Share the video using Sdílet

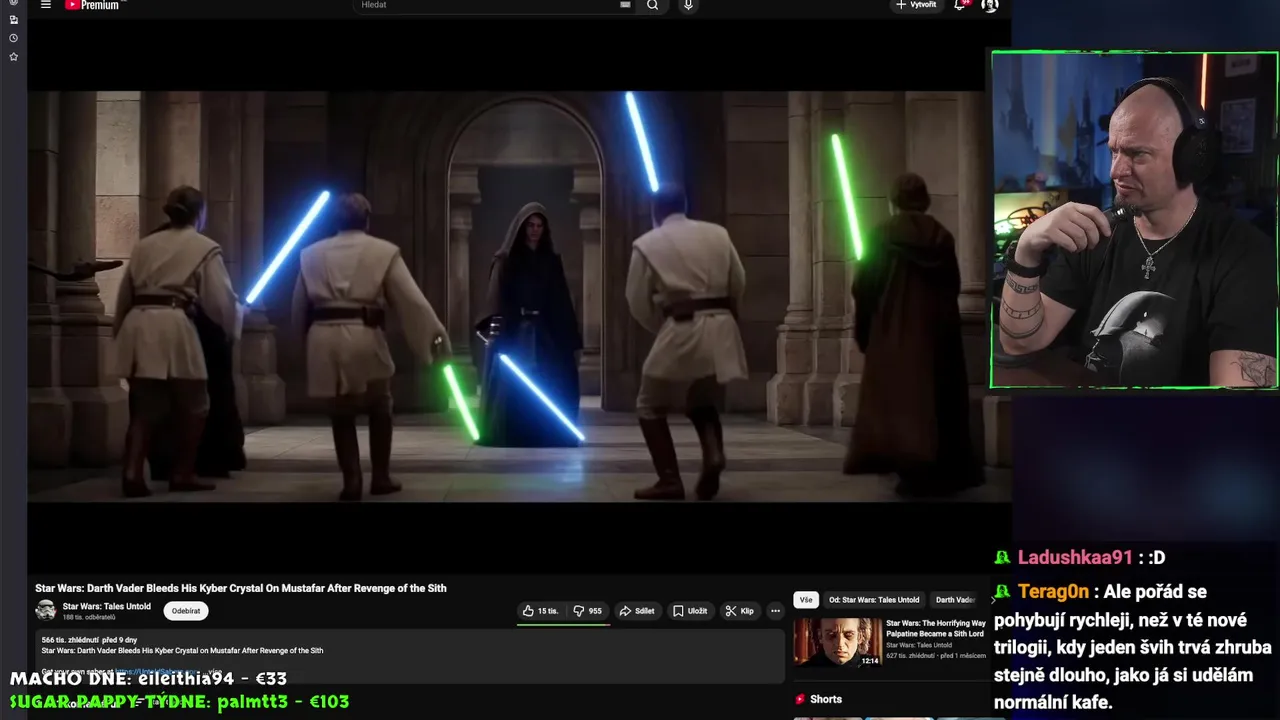point(637,611)
